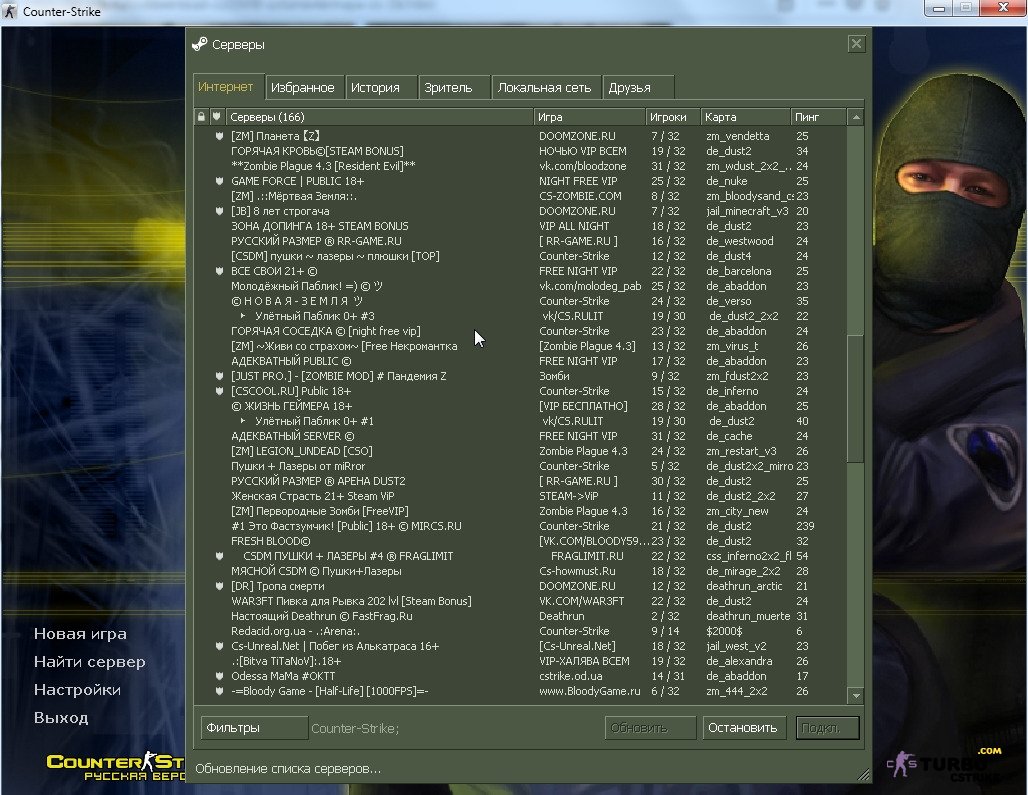Select МЯСНОЙ CSDM © Пушки+Лазеры server

click(x=520, y=571)
